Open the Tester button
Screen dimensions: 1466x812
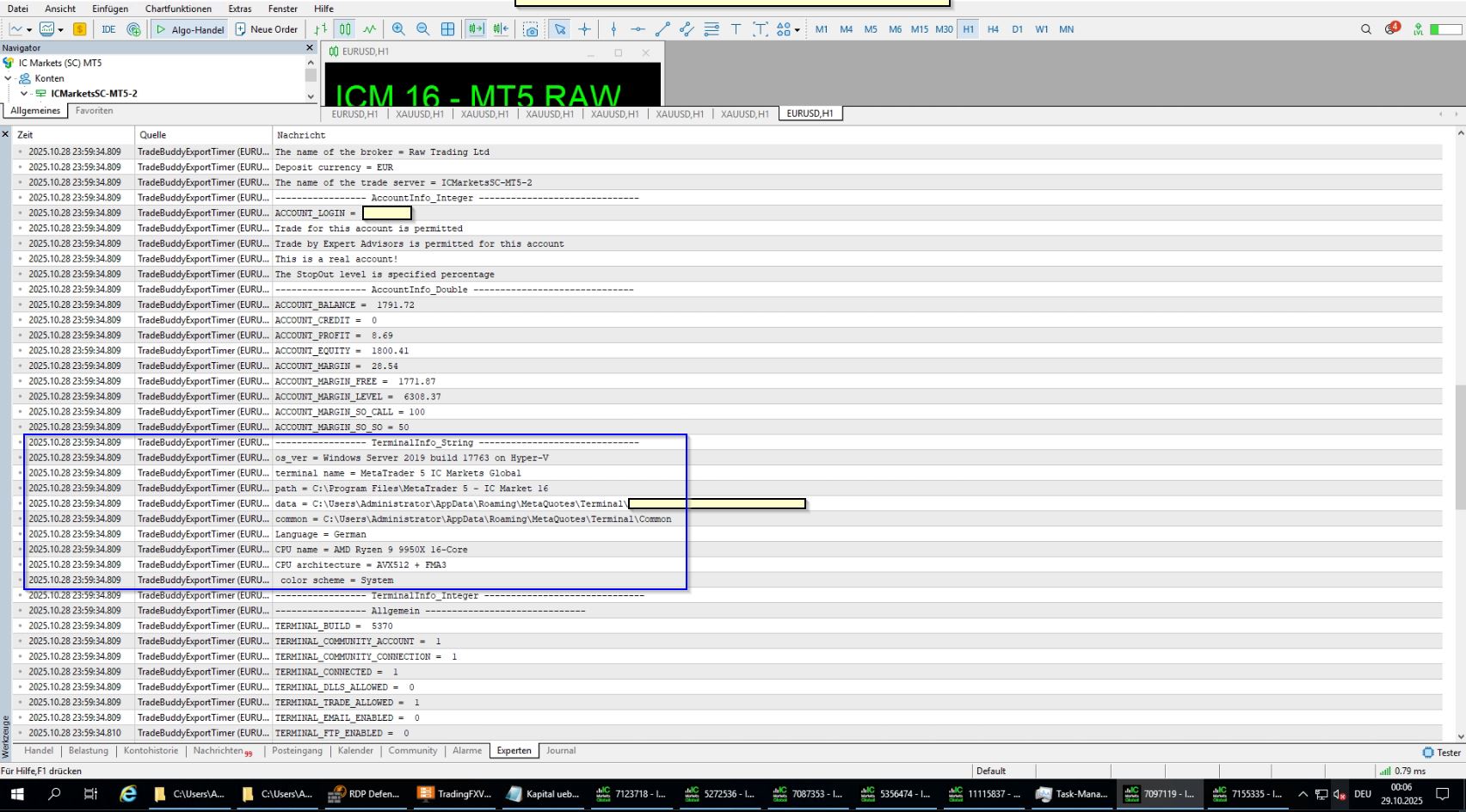point(1442,753)
